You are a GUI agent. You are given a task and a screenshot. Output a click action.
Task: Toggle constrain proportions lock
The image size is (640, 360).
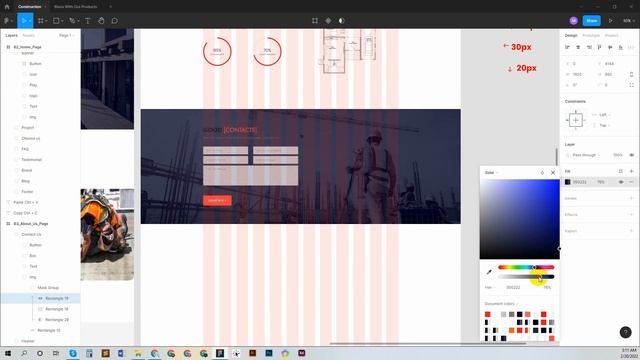(631, 74)
